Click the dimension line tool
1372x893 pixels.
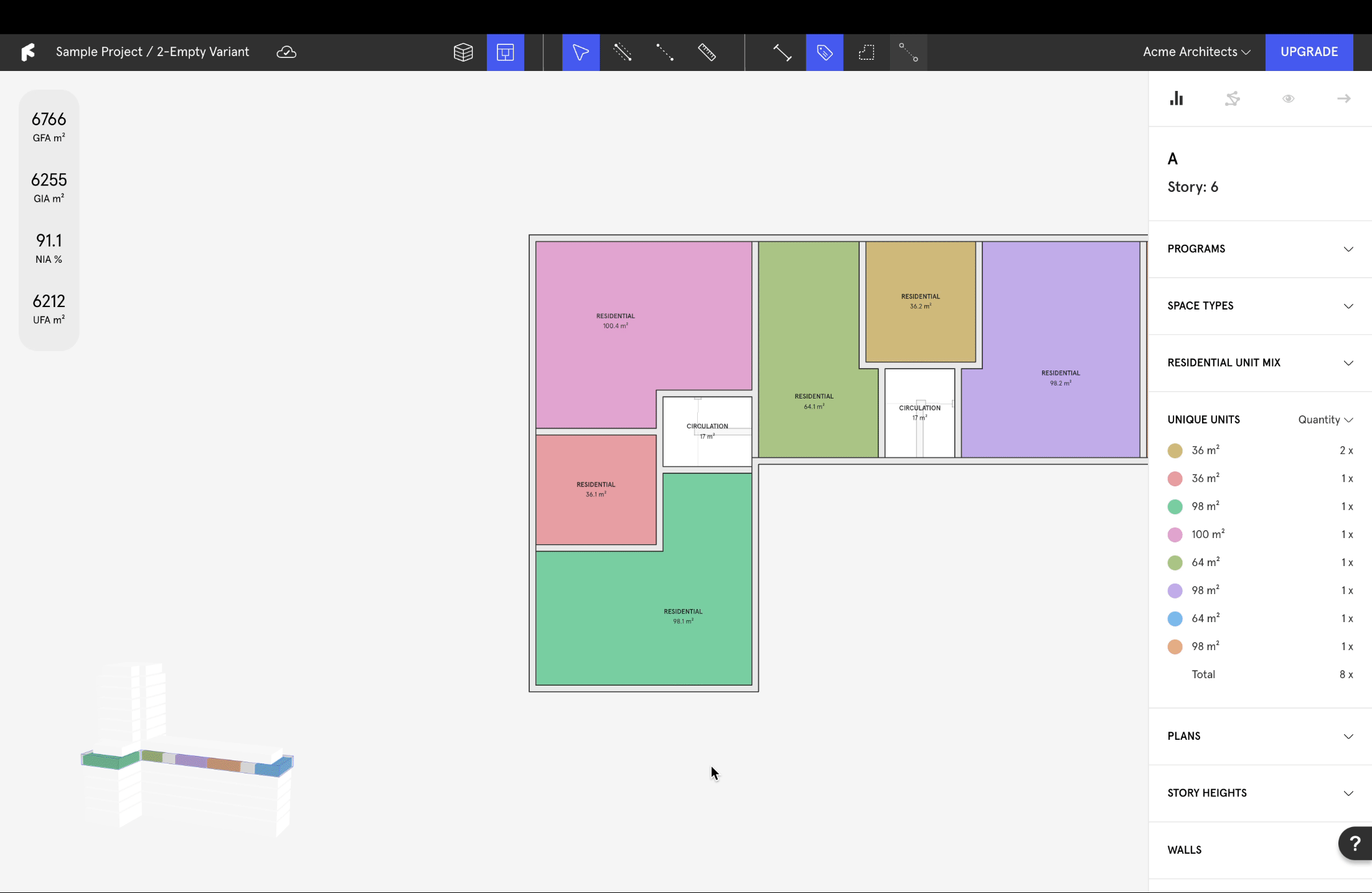pos(782,52)
